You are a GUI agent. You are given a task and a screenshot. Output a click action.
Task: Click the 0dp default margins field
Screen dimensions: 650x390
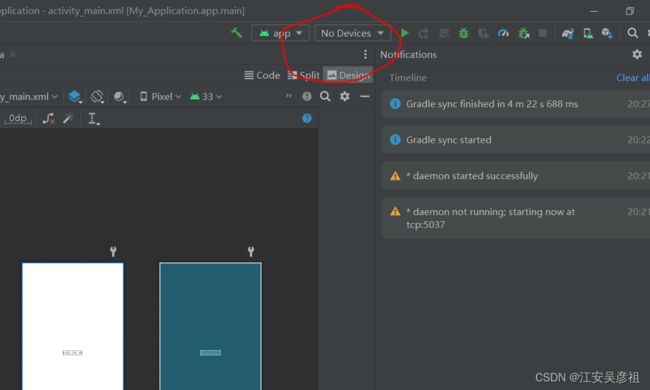pyautogui.click(x=18, y=119)
